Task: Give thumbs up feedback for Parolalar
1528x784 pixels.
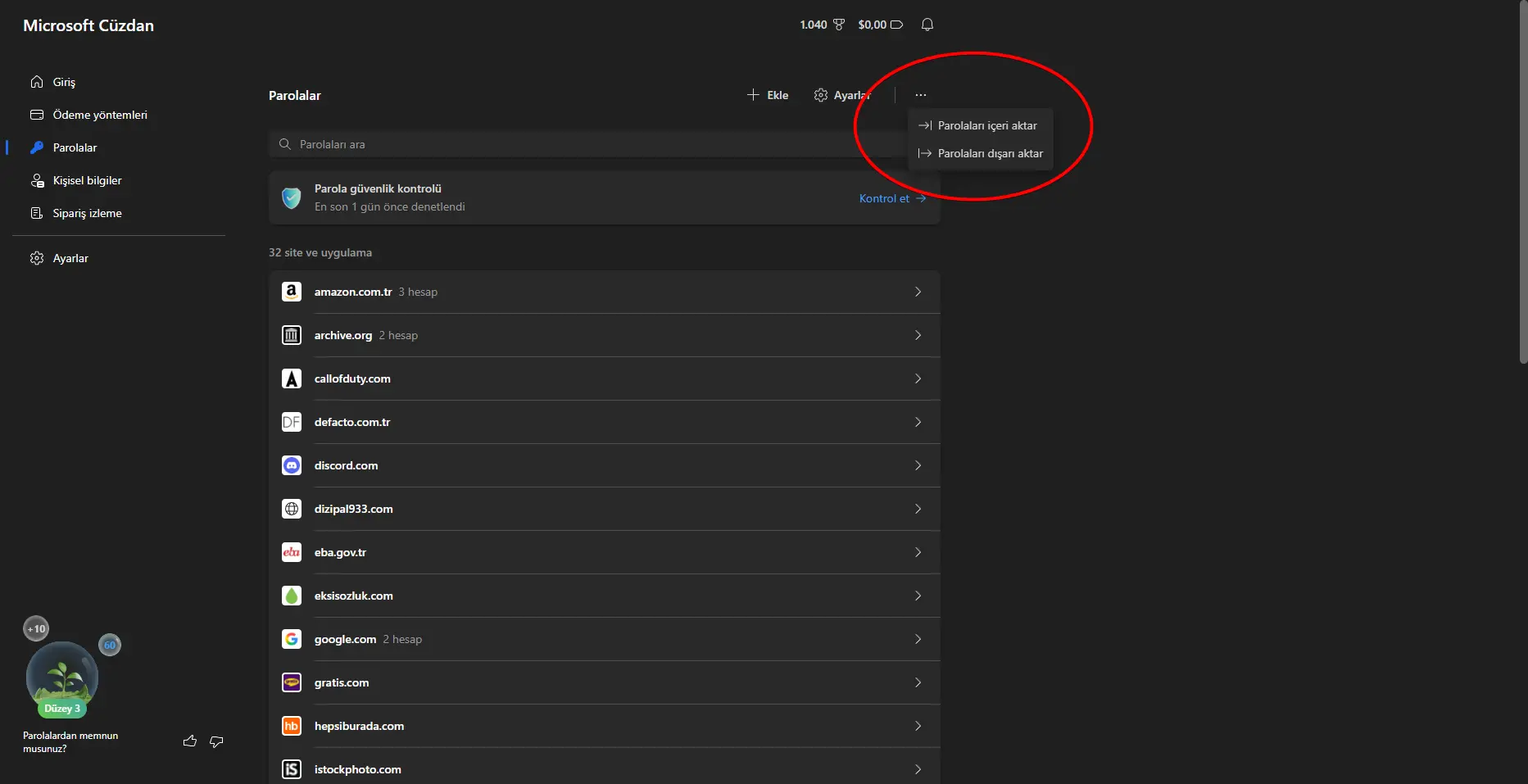Action: coord(190,741)
